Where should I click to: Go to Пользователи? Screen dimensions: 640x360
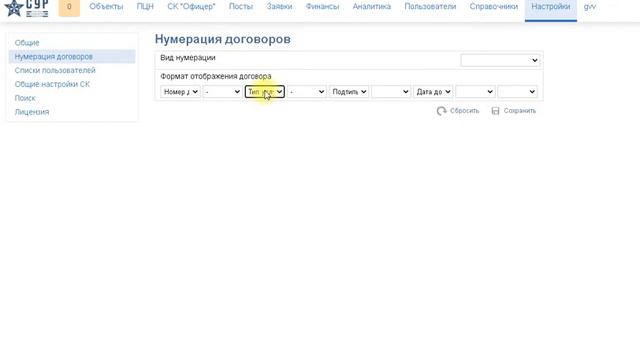tap(430, 7)
